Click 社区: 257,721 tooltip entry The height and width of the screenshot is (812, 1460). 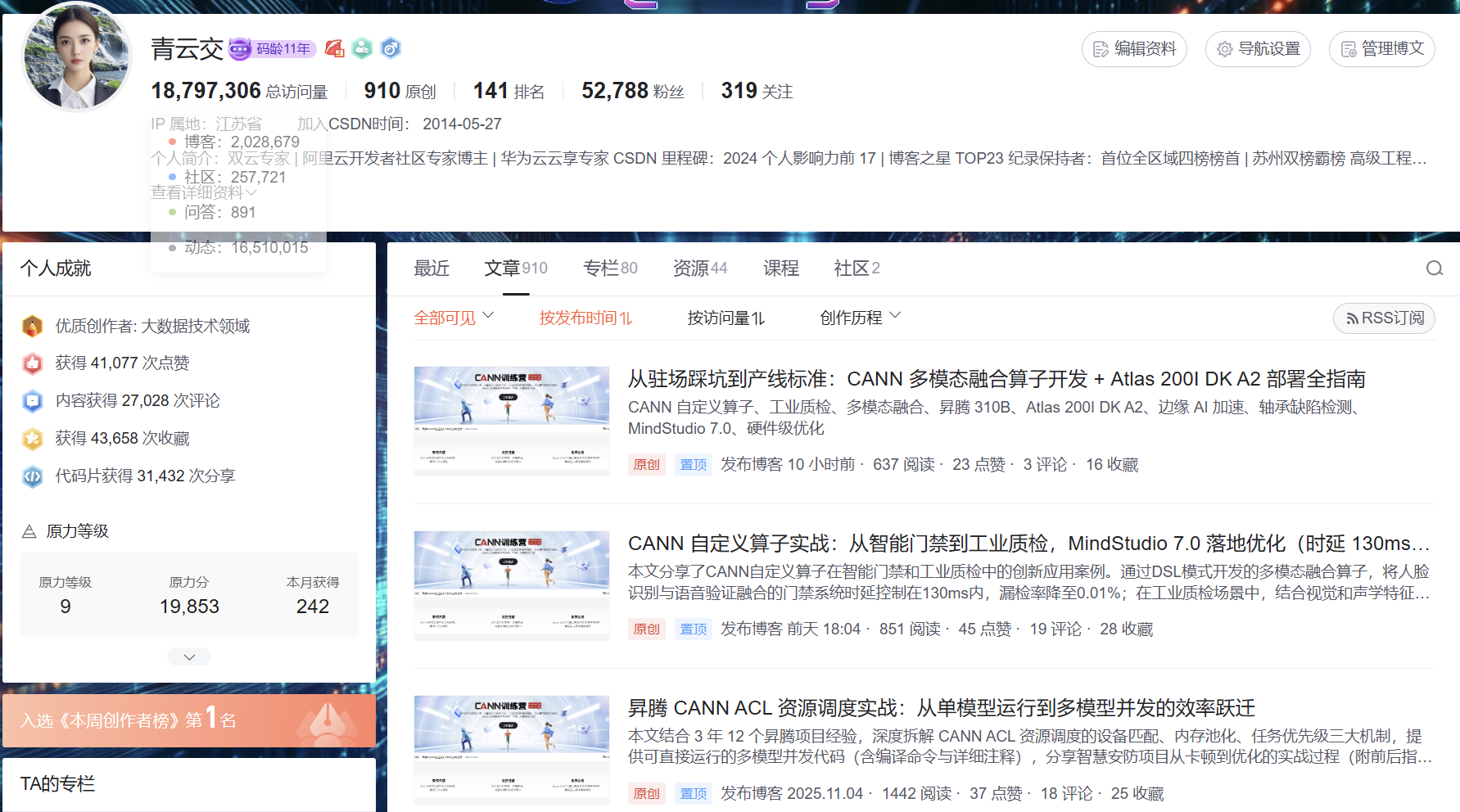coord(228,177)
